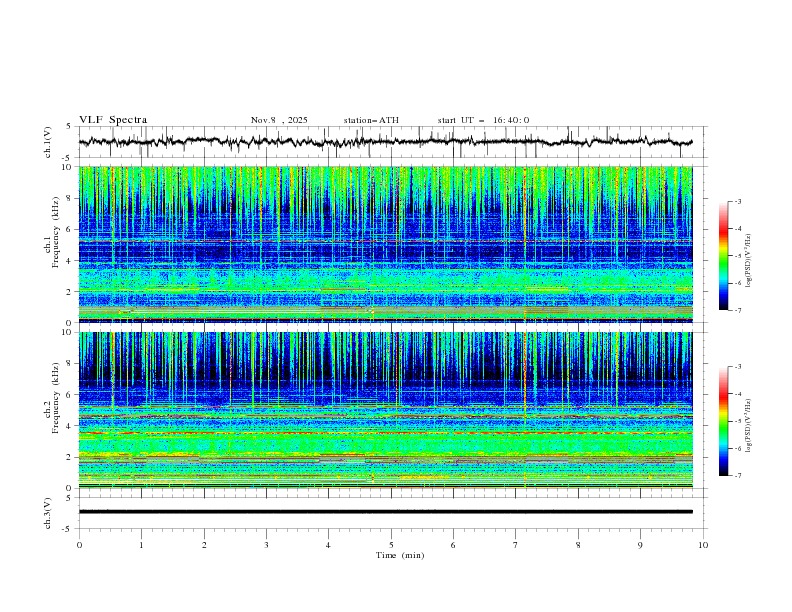
Task: Click the "Time (min)" axis label
Action: coord(400,555)
